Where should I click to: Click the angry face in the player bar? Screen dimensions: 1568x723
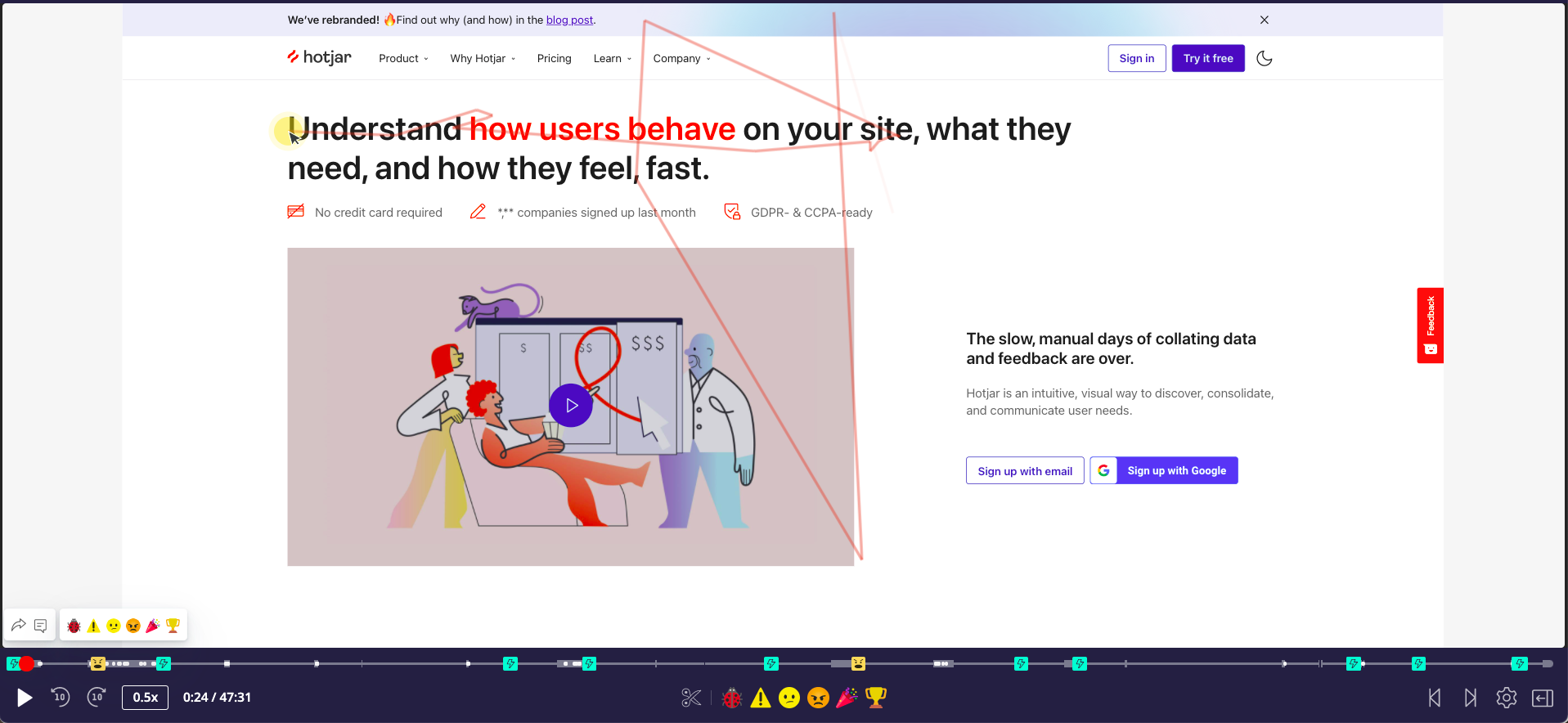(x=818, y=698)
